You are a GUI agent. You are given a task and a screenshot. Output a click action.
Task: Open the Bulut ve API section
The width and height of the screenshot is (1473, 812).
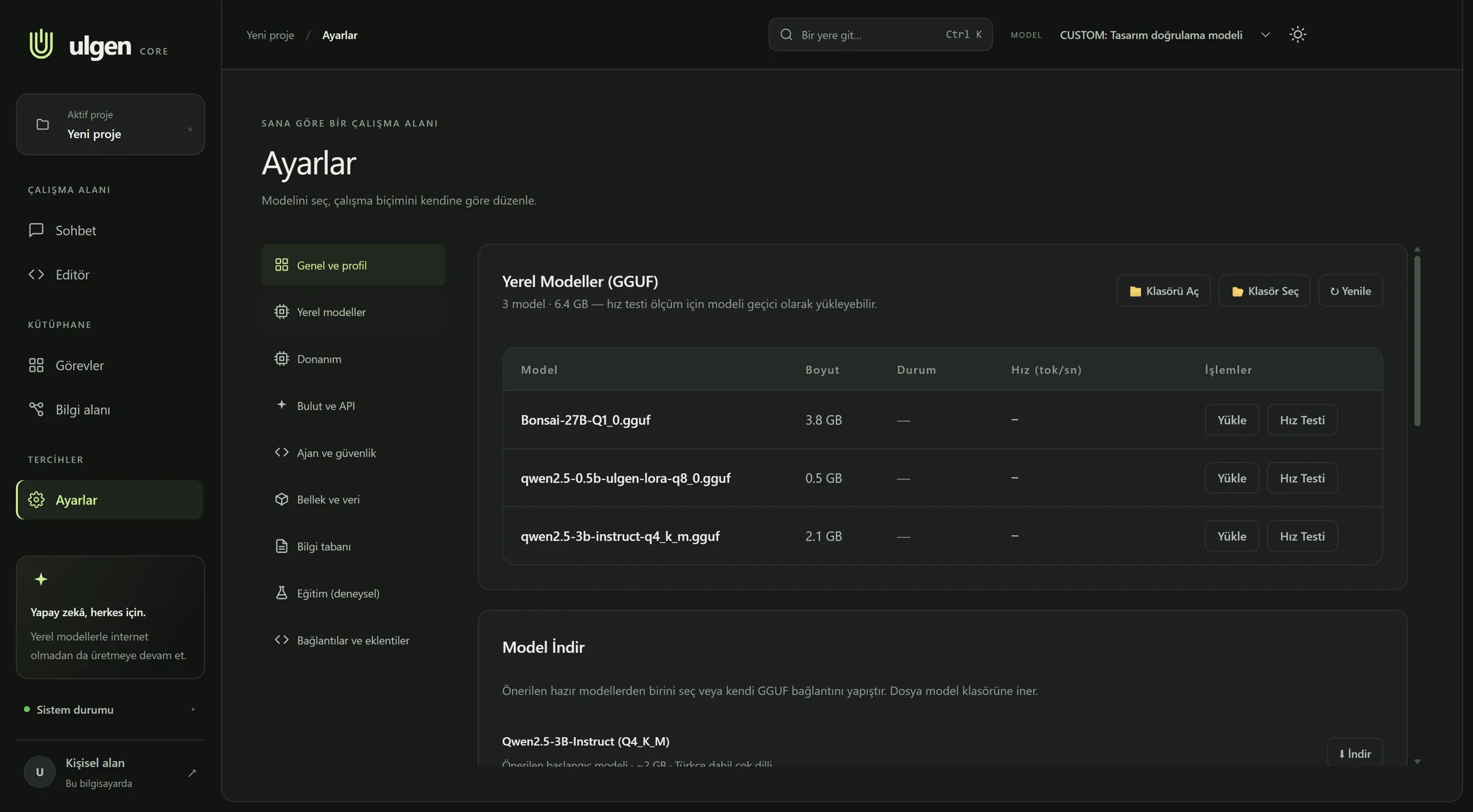tap(354, 406)
